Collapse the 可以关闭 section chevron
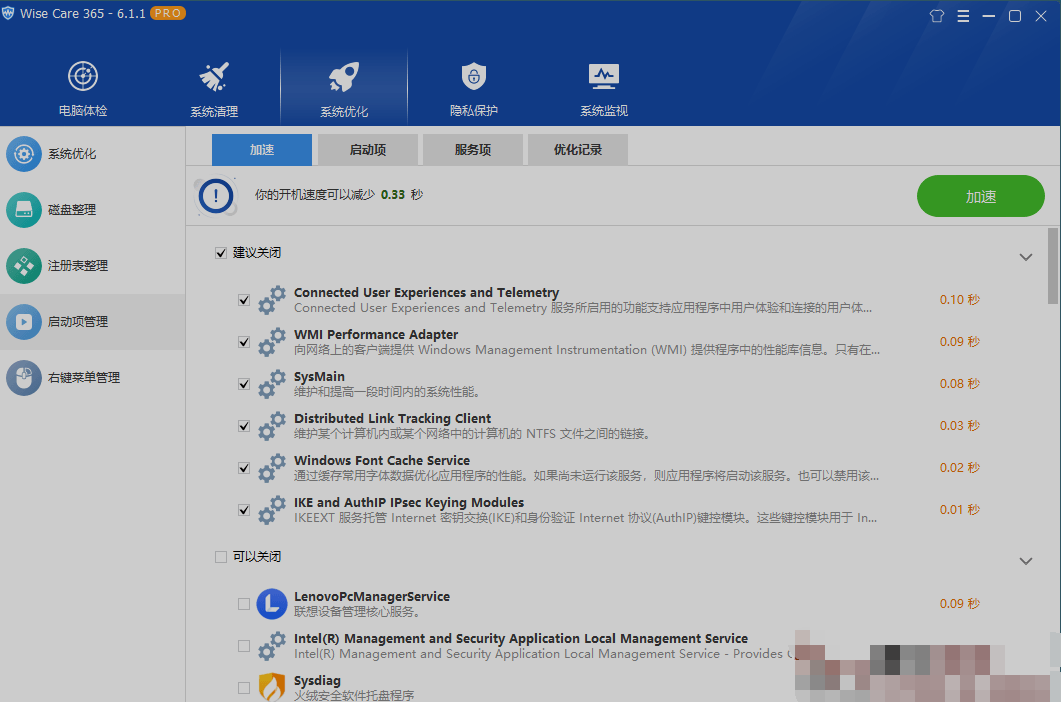 (1026, 561)
